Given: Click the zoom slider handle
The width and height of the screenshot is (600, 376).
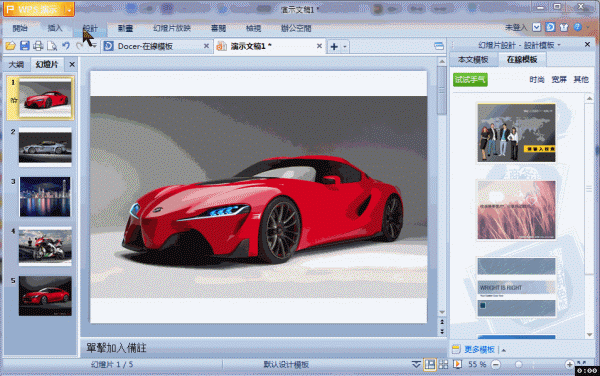Looking at the screenshot, I should click(x=518, y=365).
